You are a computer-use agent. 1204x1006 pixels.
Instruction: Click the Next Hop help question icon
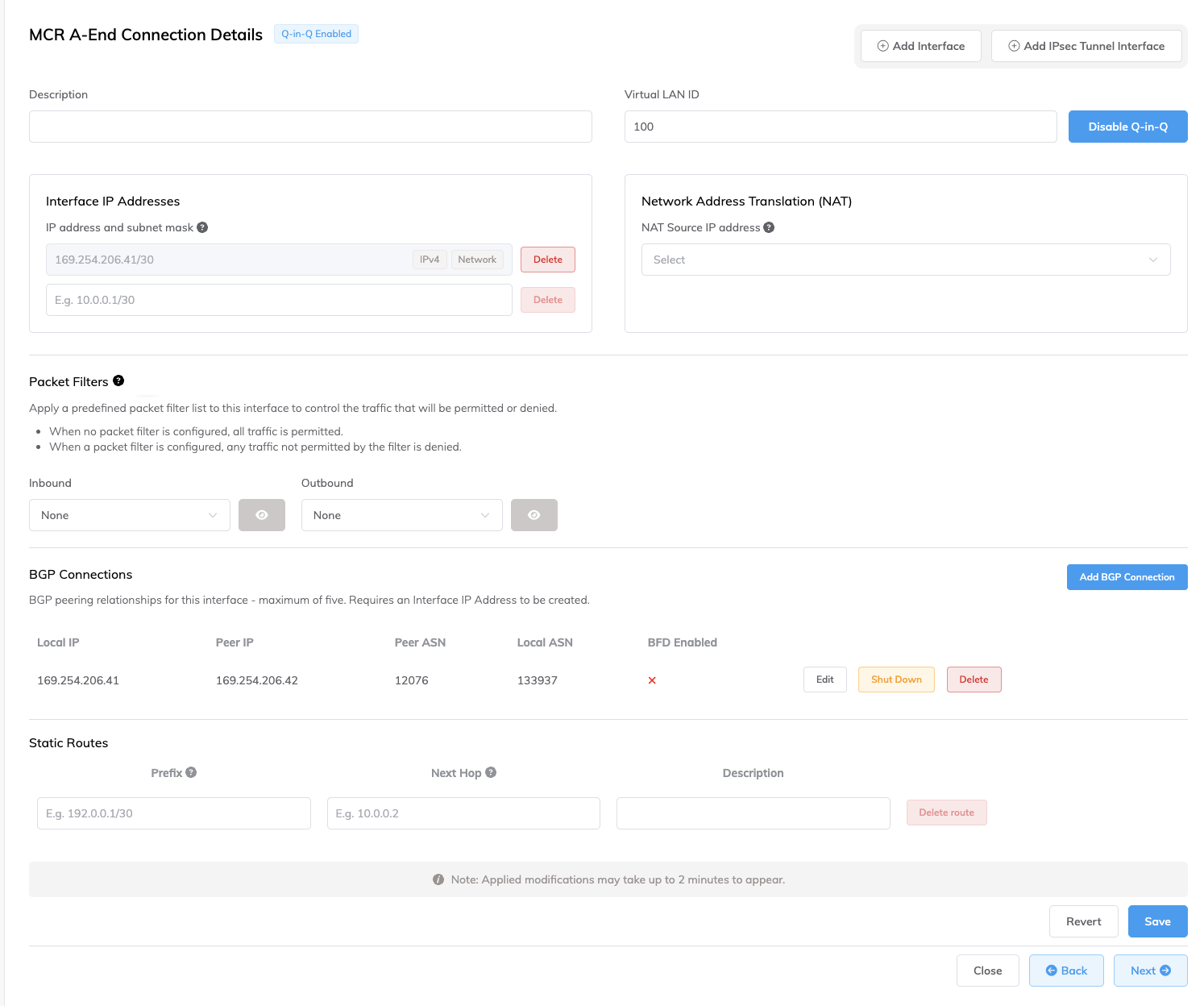point(491,772)
